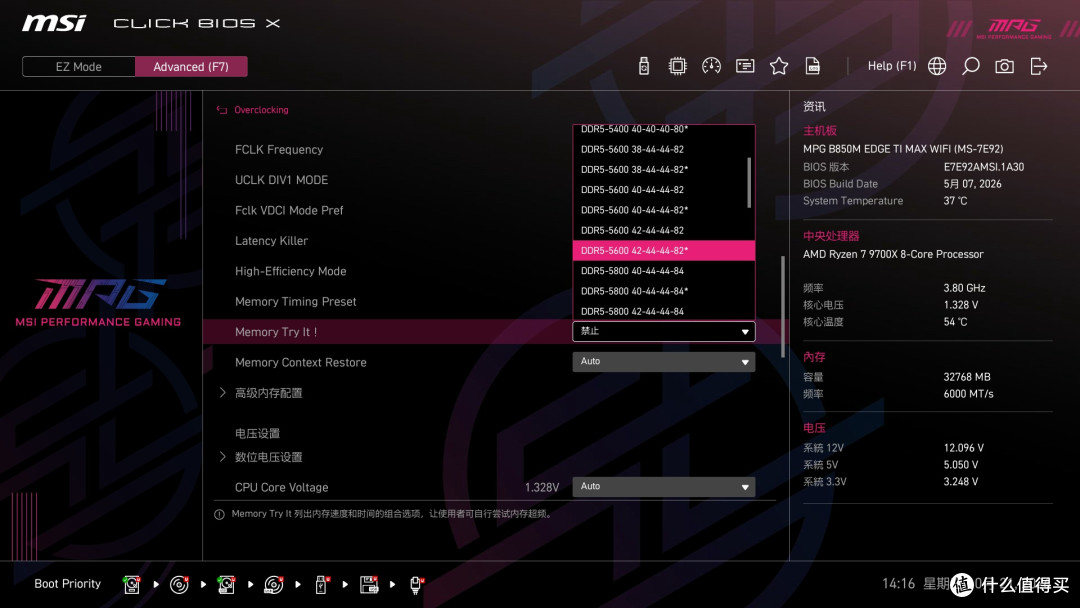Choose DDR5-5600 42-44-44-82 without asterisk
Screen dimensions: 1080x608
tap(663, 230)
